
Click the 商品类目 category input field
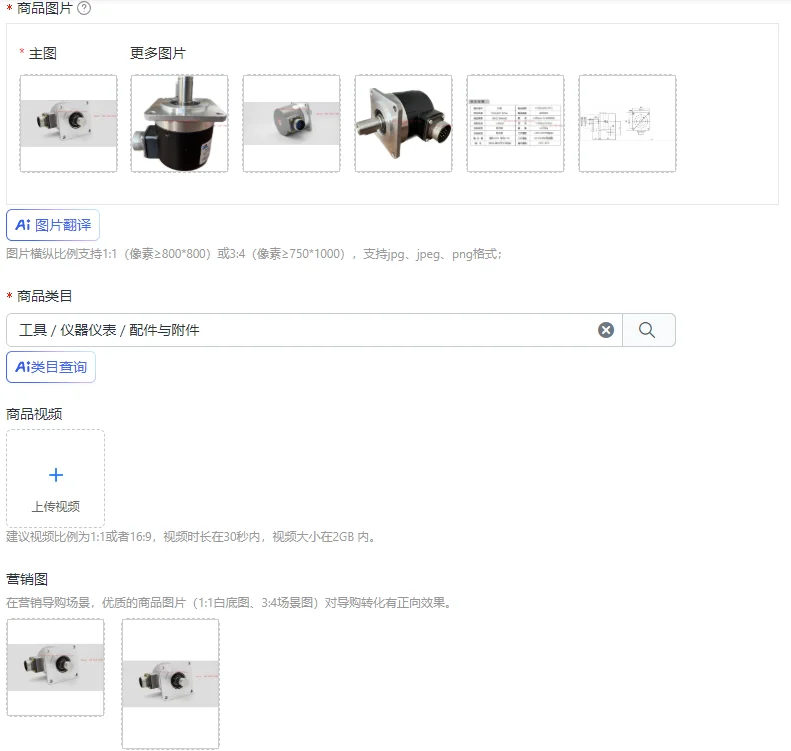point(314,330)
